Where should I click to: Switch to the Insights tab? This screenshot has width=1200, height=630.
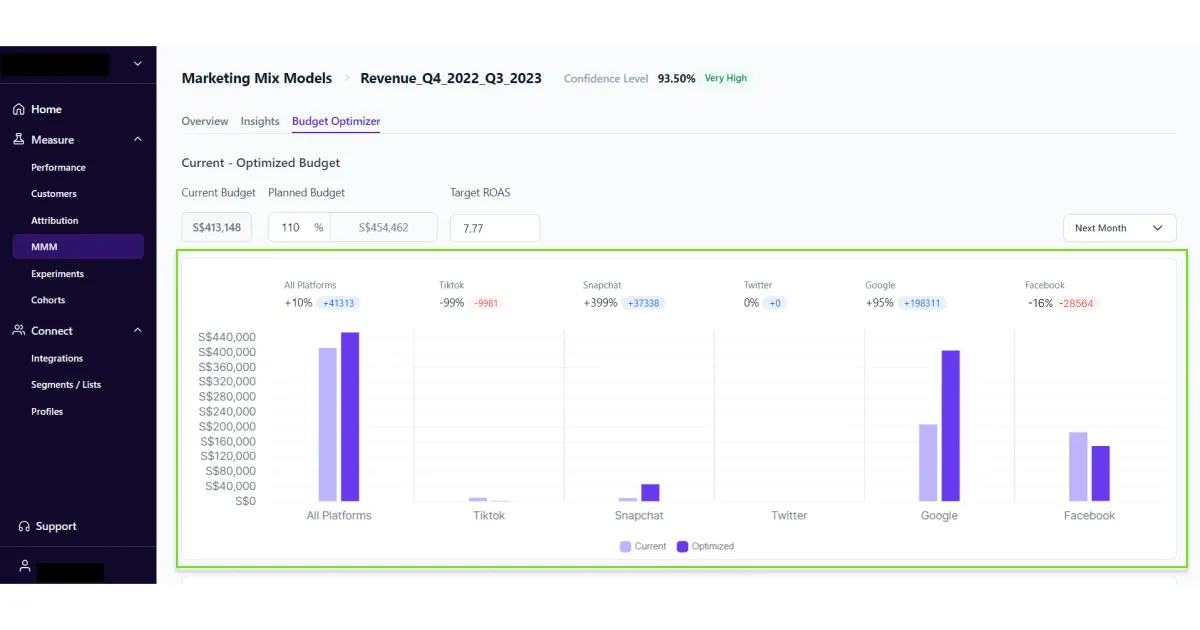pyautogui.click(x=260, y=121)
